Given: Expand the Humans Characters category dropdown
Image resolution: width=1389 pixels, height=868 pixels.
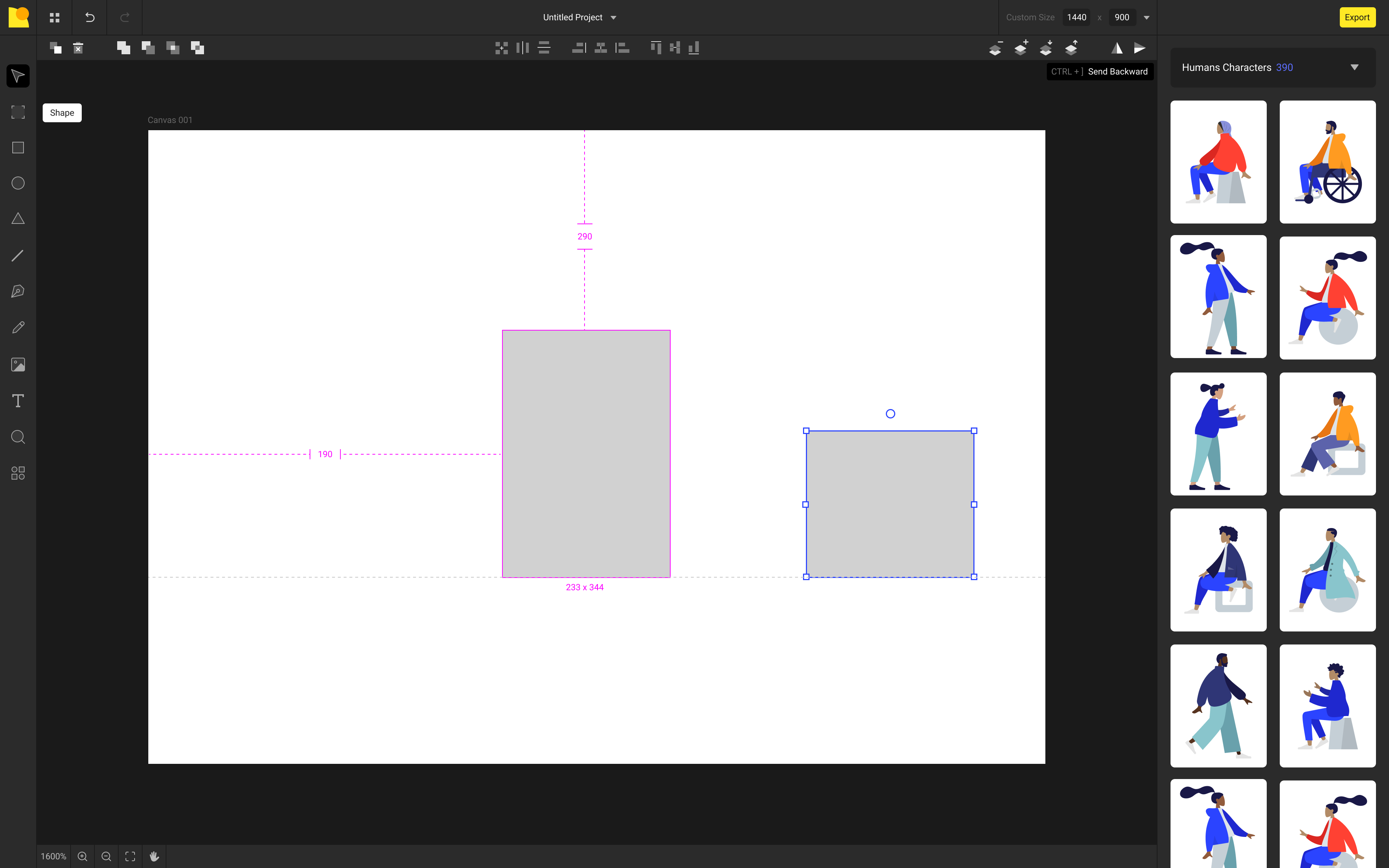Looking at the screenshot, I should pos(1355,67).
